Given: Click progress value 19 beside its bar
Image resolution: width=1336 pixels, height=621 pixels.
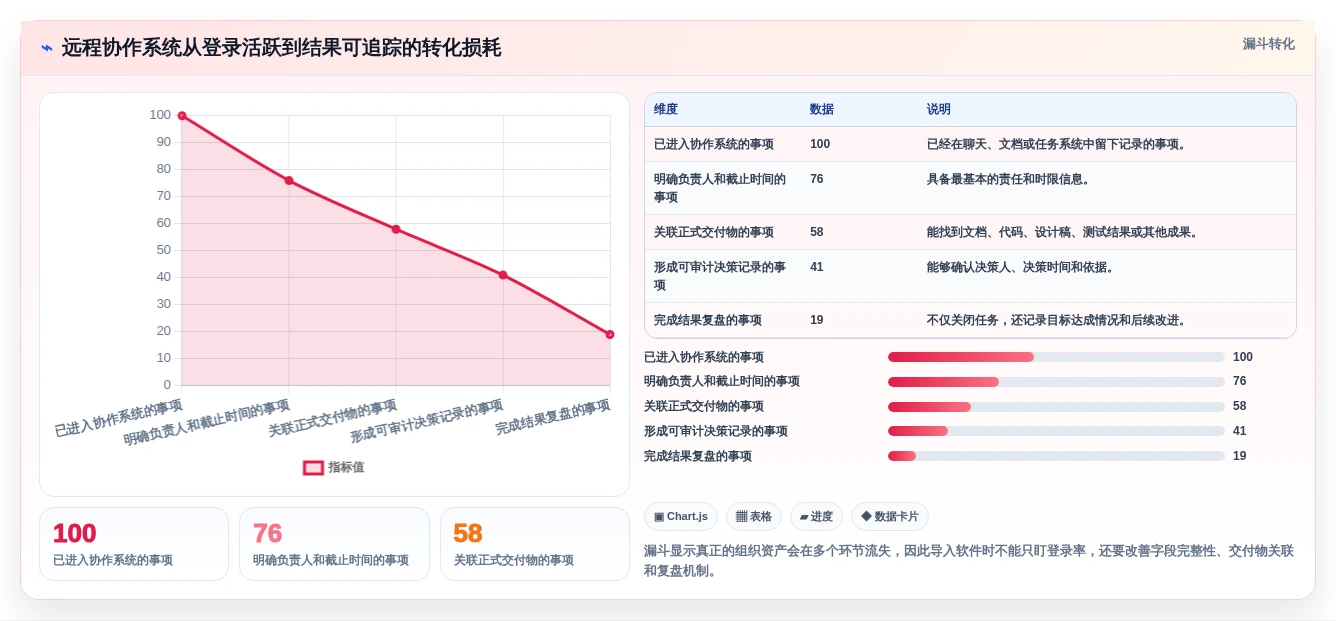Looking at the screenshot, I should pos(1240,456).
